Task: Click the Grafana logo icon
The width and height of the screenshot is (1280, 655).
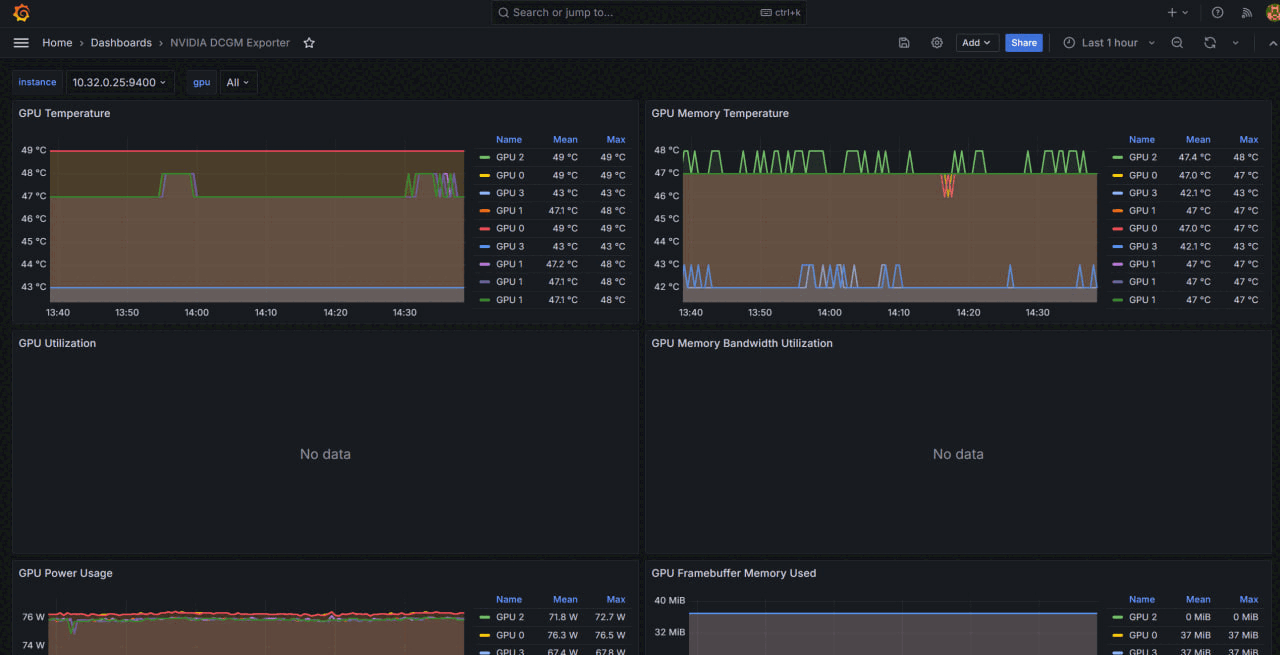Action: coord(21,13)
